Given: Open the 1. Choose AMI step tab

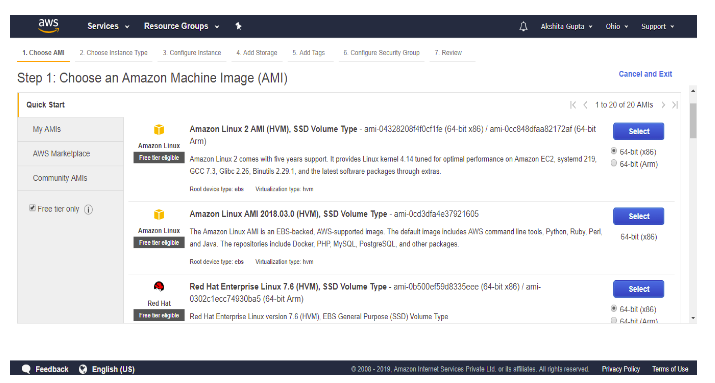Looking at the screenshot, I should click(43, 52).
